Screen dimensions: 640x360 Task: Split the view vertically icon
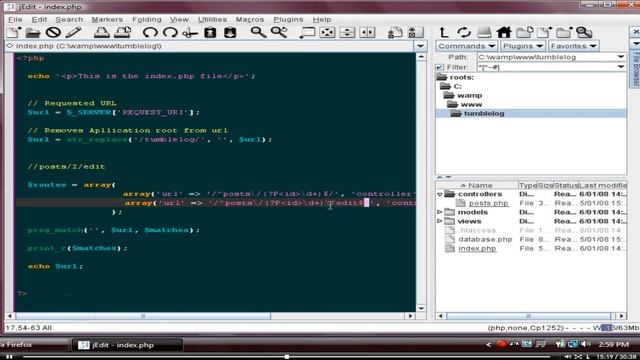click(x=367, y=32)
